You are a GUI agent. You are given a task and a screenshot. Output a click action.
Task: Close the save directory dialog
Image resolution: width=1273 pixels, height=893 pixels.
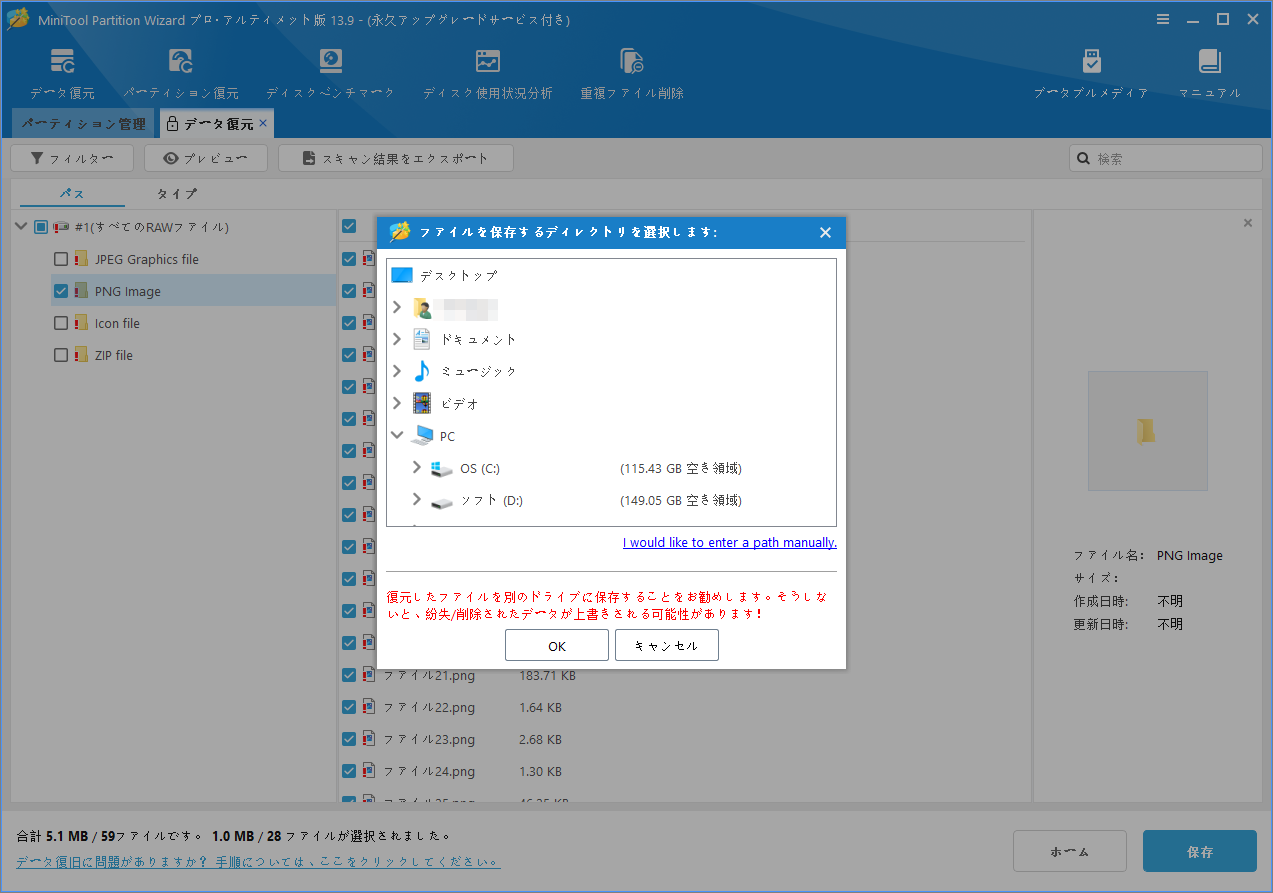tap(825, 232)
